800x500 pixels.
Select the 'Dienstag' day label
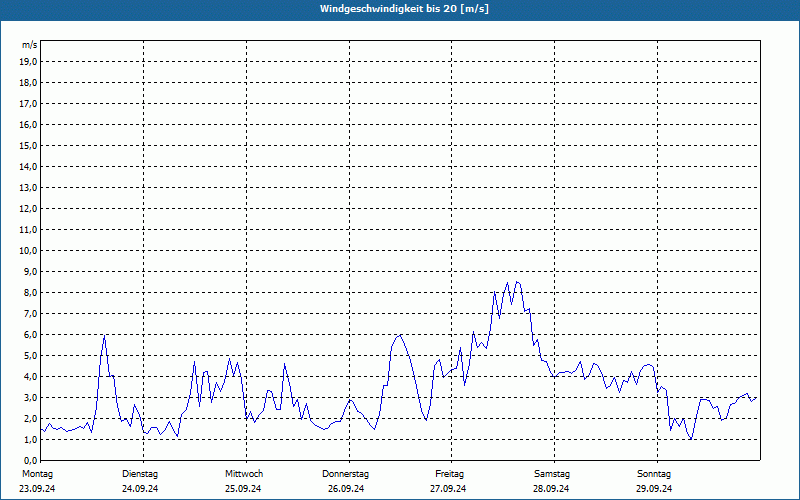140,474
